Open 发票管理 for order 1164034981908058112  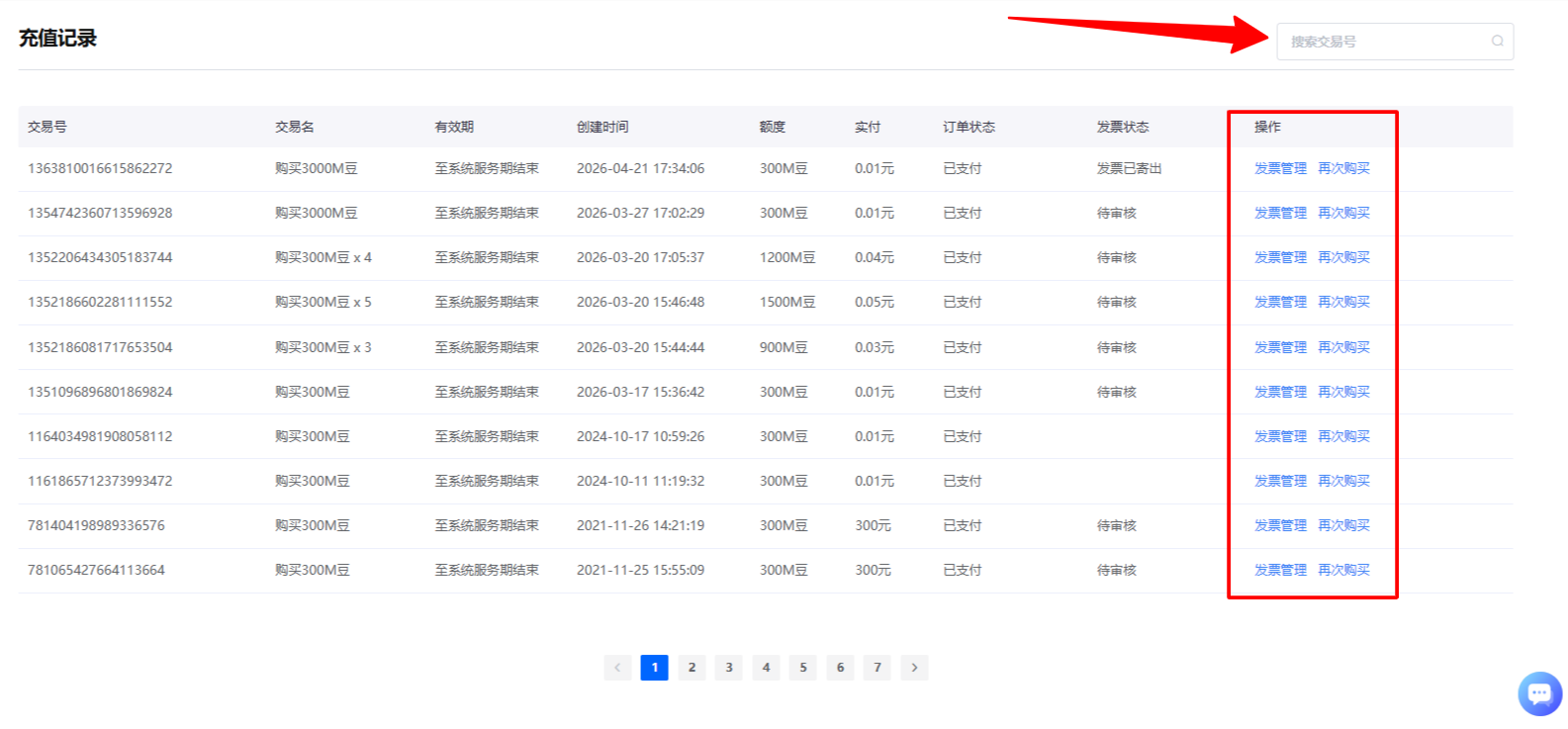click(1280, 436)
